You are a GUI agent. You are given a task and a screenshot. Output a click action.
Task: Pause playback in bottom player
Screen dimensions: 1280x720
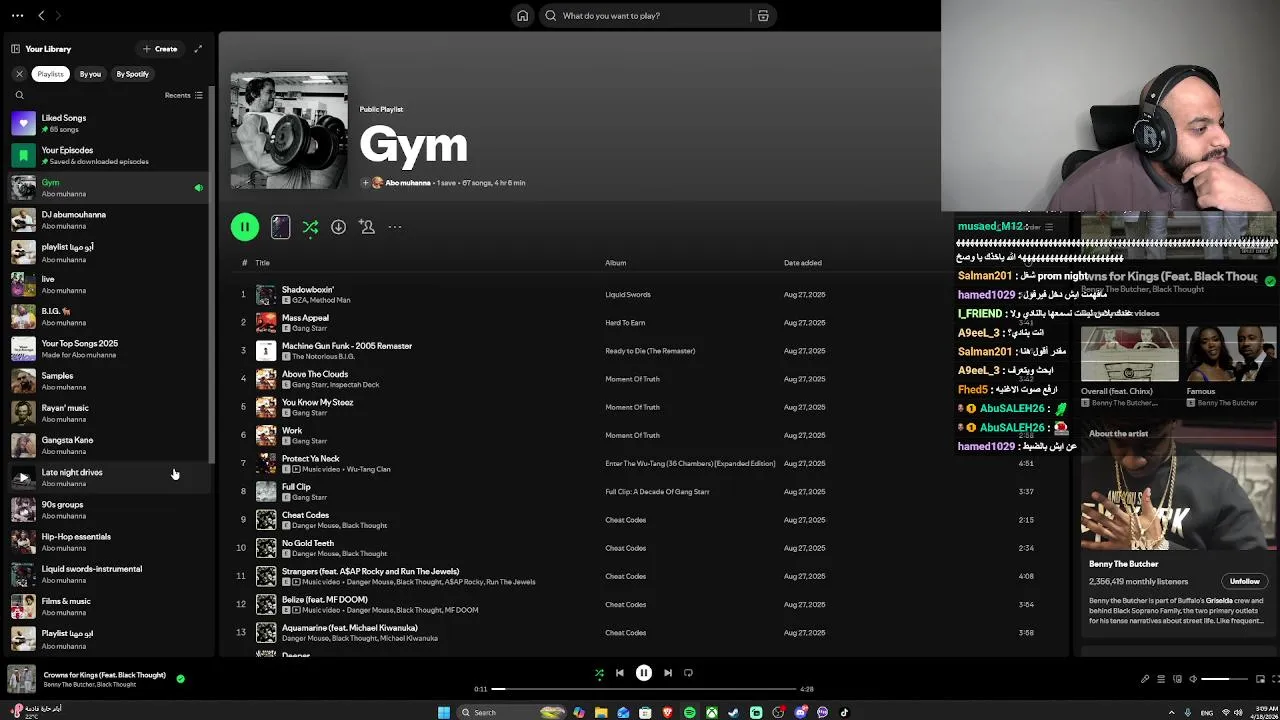644,673
